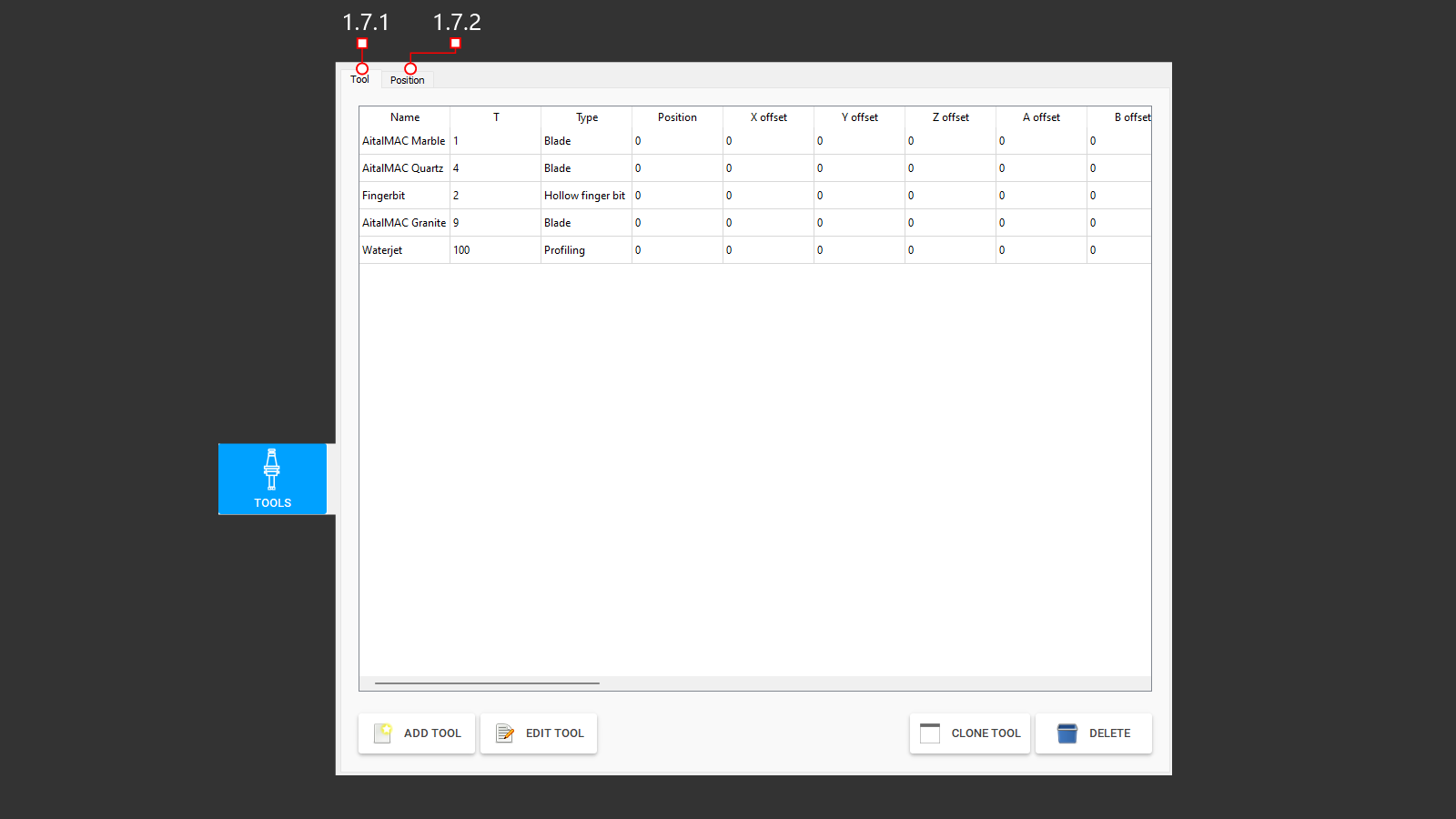Select the Tool tab

pos(359,78)
